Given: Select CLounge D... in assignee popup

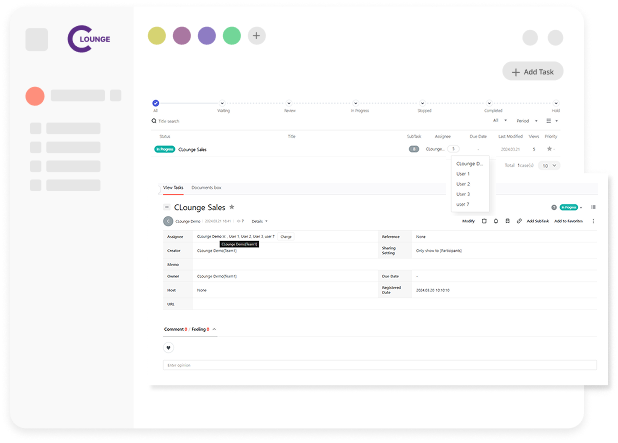Looking at the screenshot, I should pyautogui.click(x=469, y=164).
